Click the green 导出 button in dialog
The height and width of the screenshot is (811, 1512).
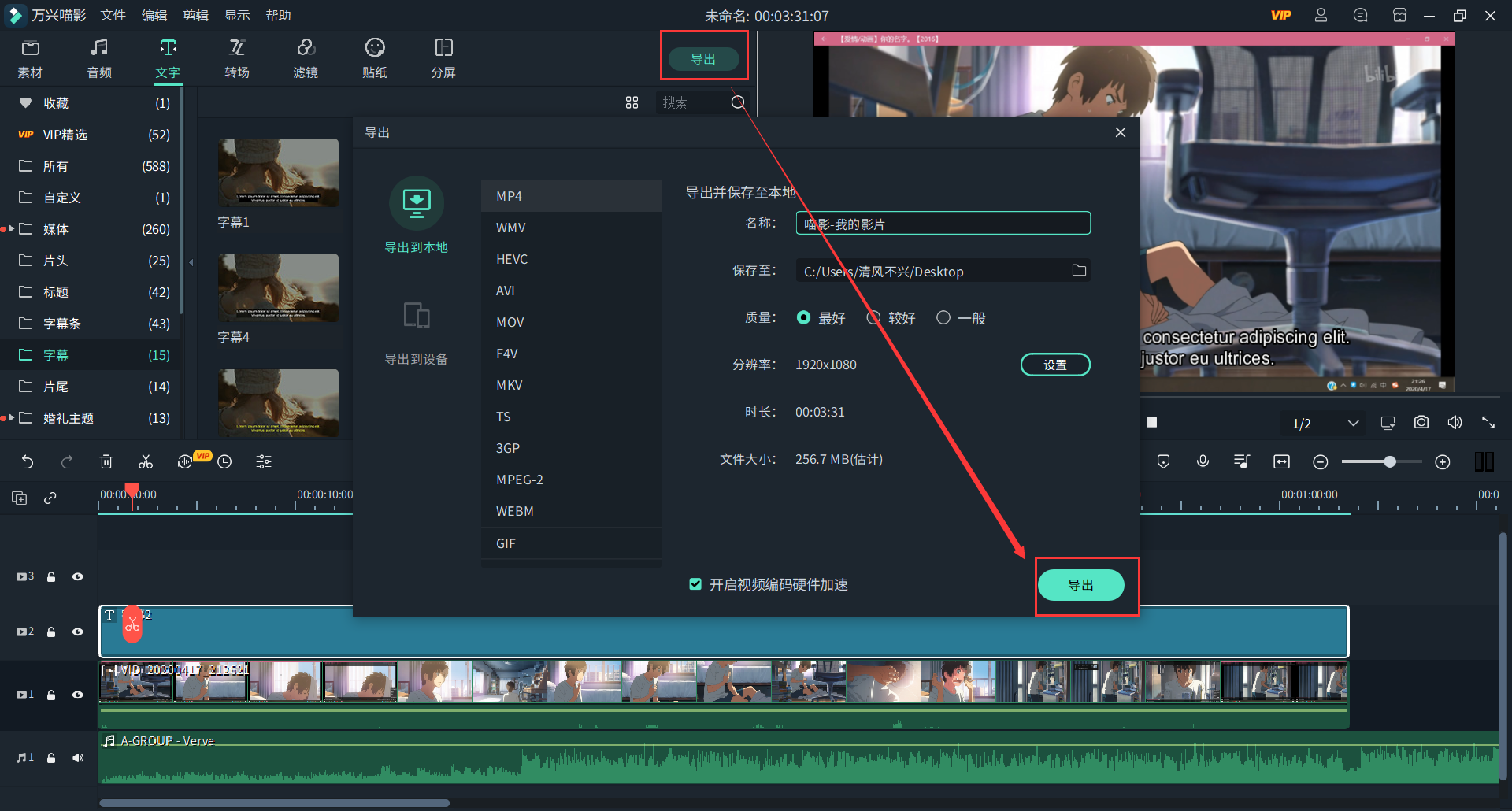click(x=1080, y=585)
